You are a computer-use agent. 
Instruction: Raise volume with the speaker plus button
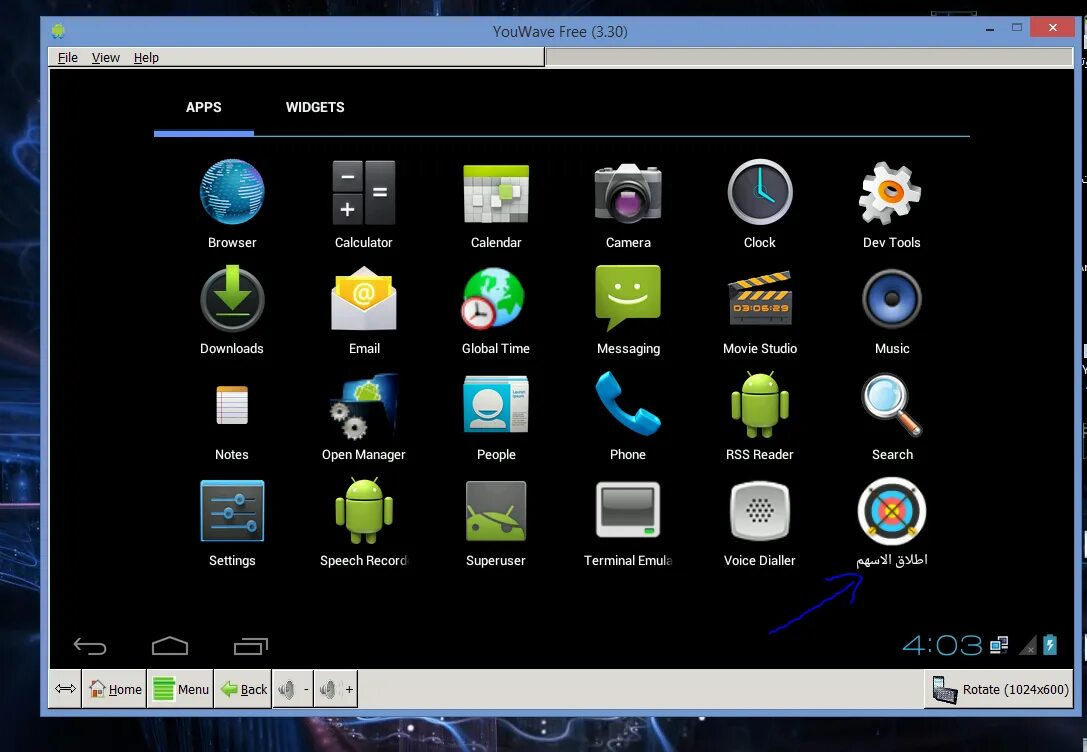336,689
